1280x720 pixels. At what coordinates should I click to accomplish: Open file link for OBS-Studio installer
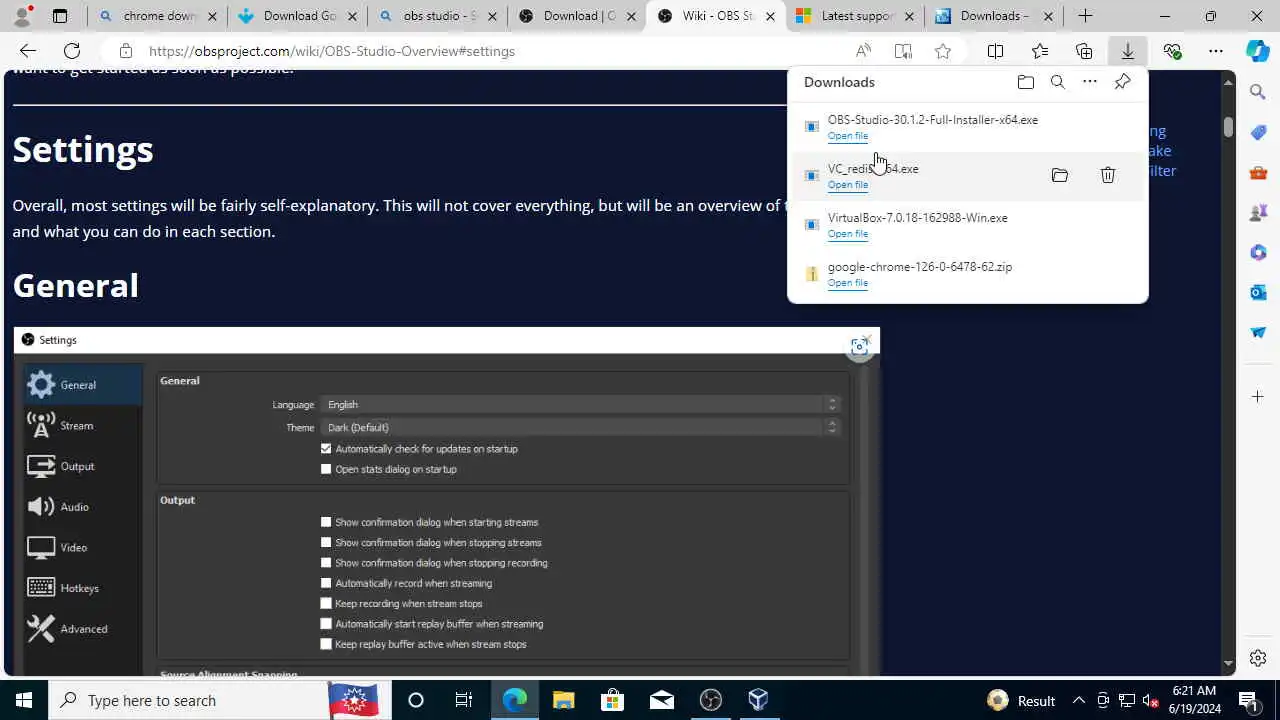coord(847,136)
